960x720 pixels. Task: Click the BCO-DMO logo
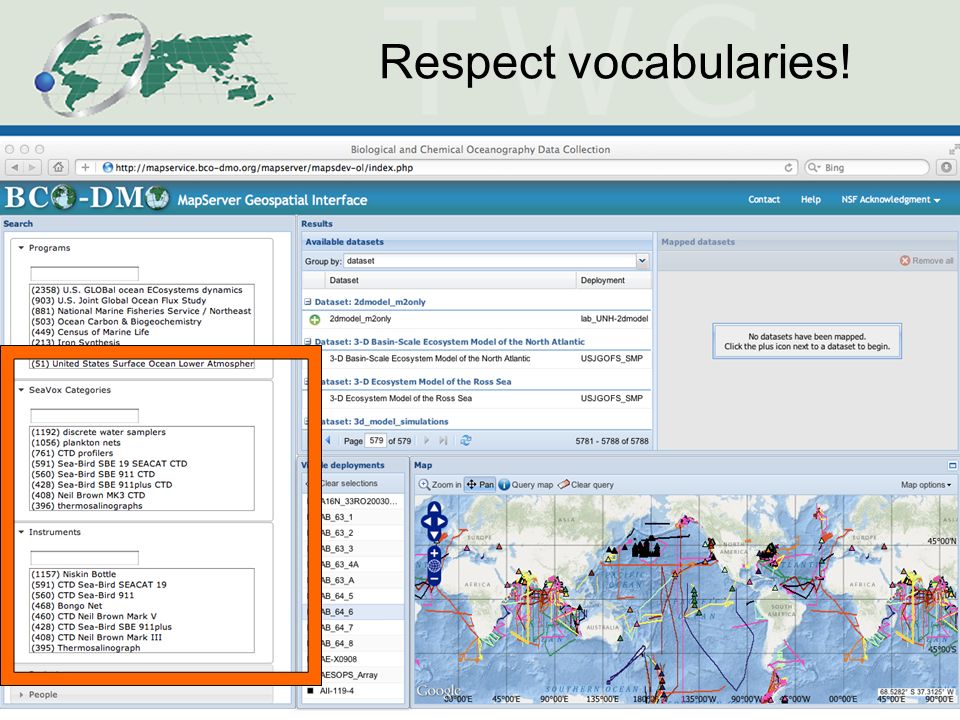[x=87, y=198]
